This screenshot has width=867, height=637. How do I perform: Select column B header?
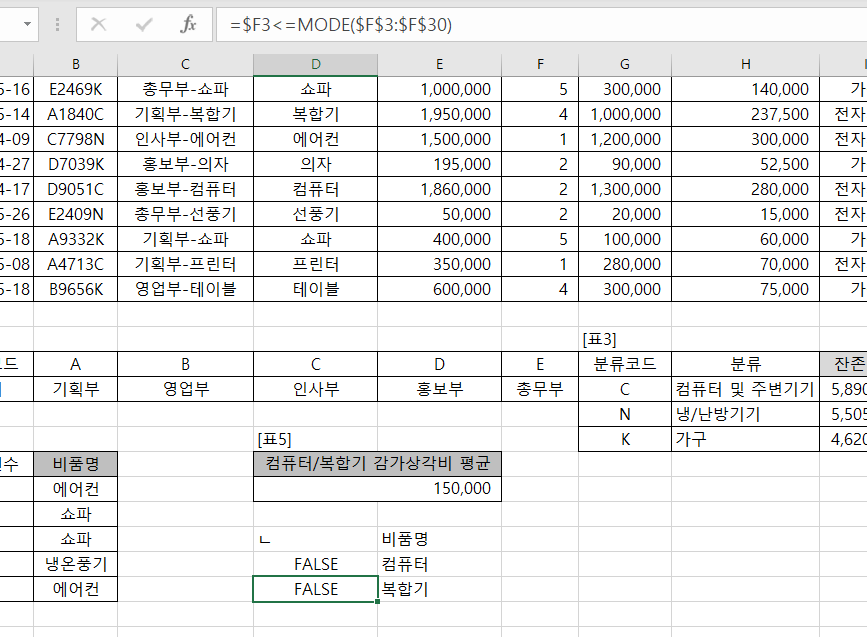tap(76, 65)
